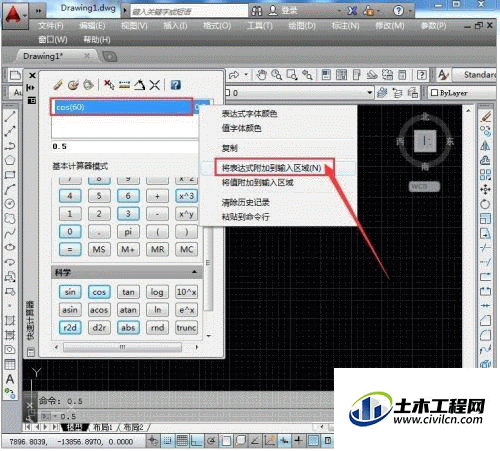
Task: Click the pi button on the number pad
Action: [x=128, y=232]
